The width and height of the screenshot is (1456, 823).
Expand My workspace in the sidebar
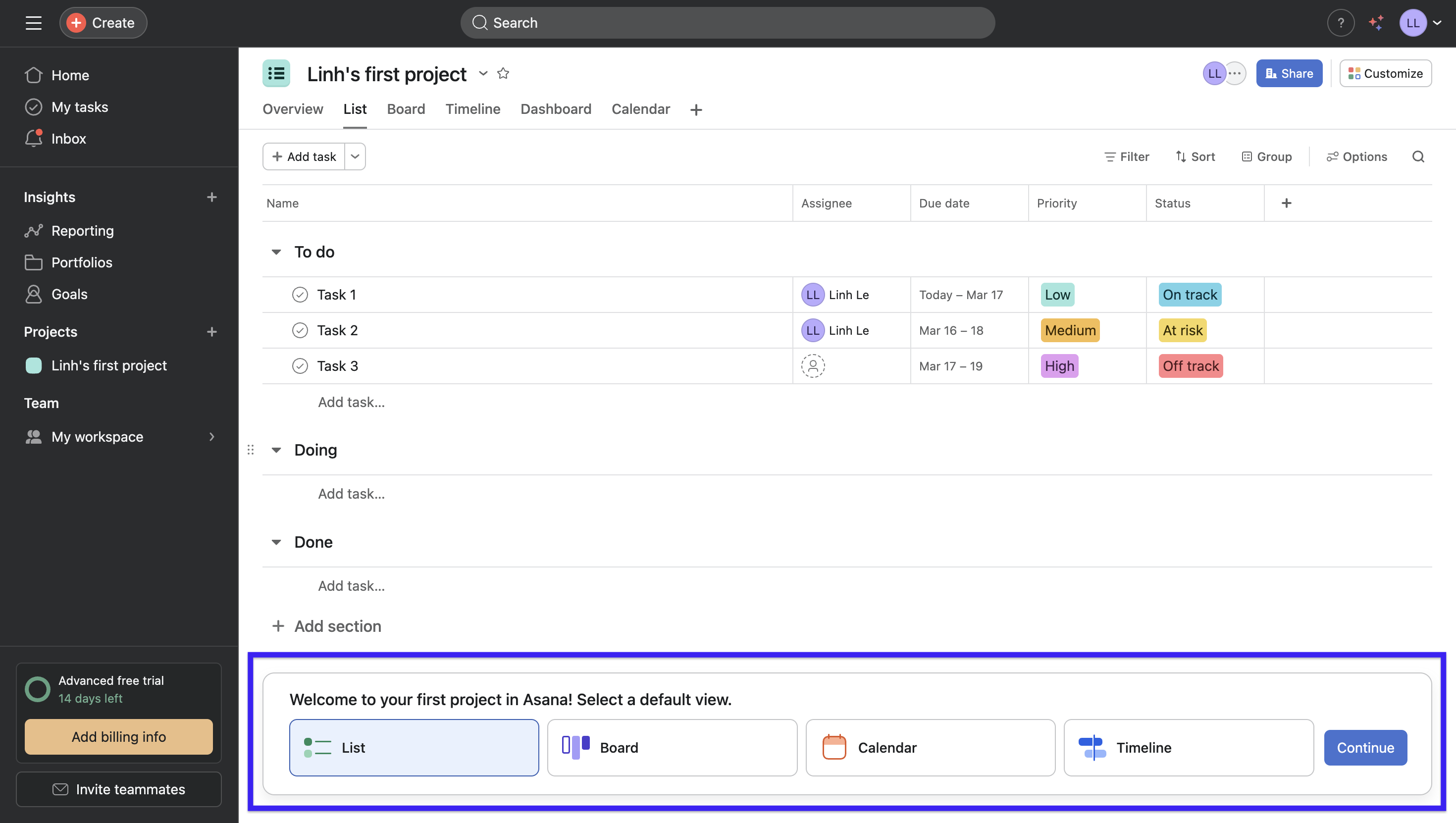point(211,436)
